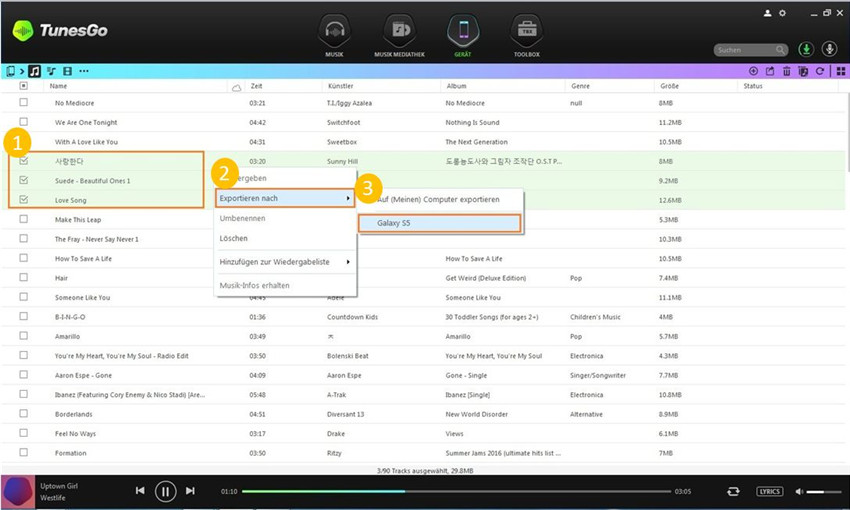Open the now playing album artwork

pos(18,492)
